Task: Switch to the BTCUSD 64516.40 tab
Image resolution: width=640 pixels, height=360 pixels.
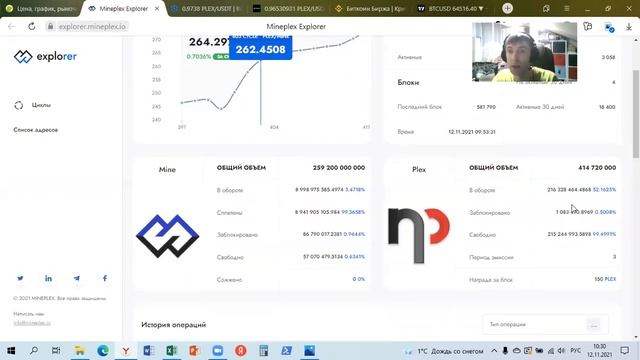Action: (451, 9)
